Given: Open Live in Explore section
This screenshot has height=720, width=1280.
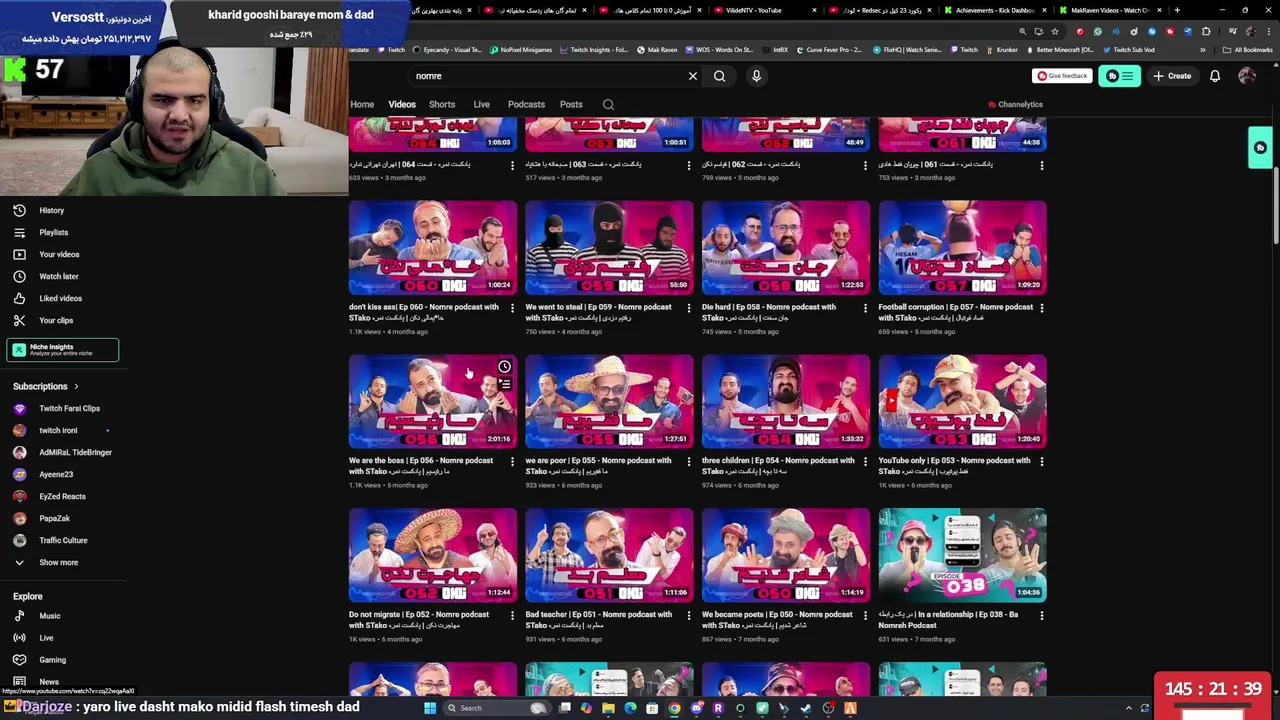Looking at the screenshot, I should [x=46, y=638].
